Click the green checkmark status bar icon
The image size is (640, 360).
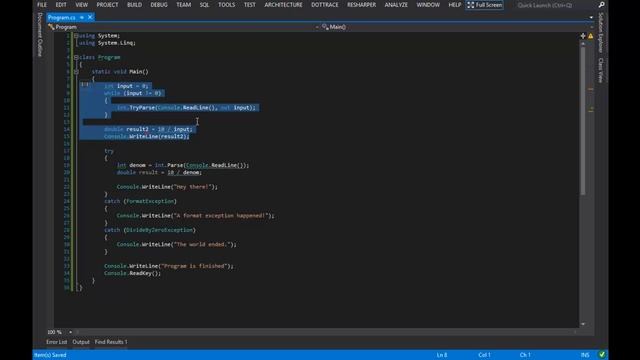(x=602, y=355)
